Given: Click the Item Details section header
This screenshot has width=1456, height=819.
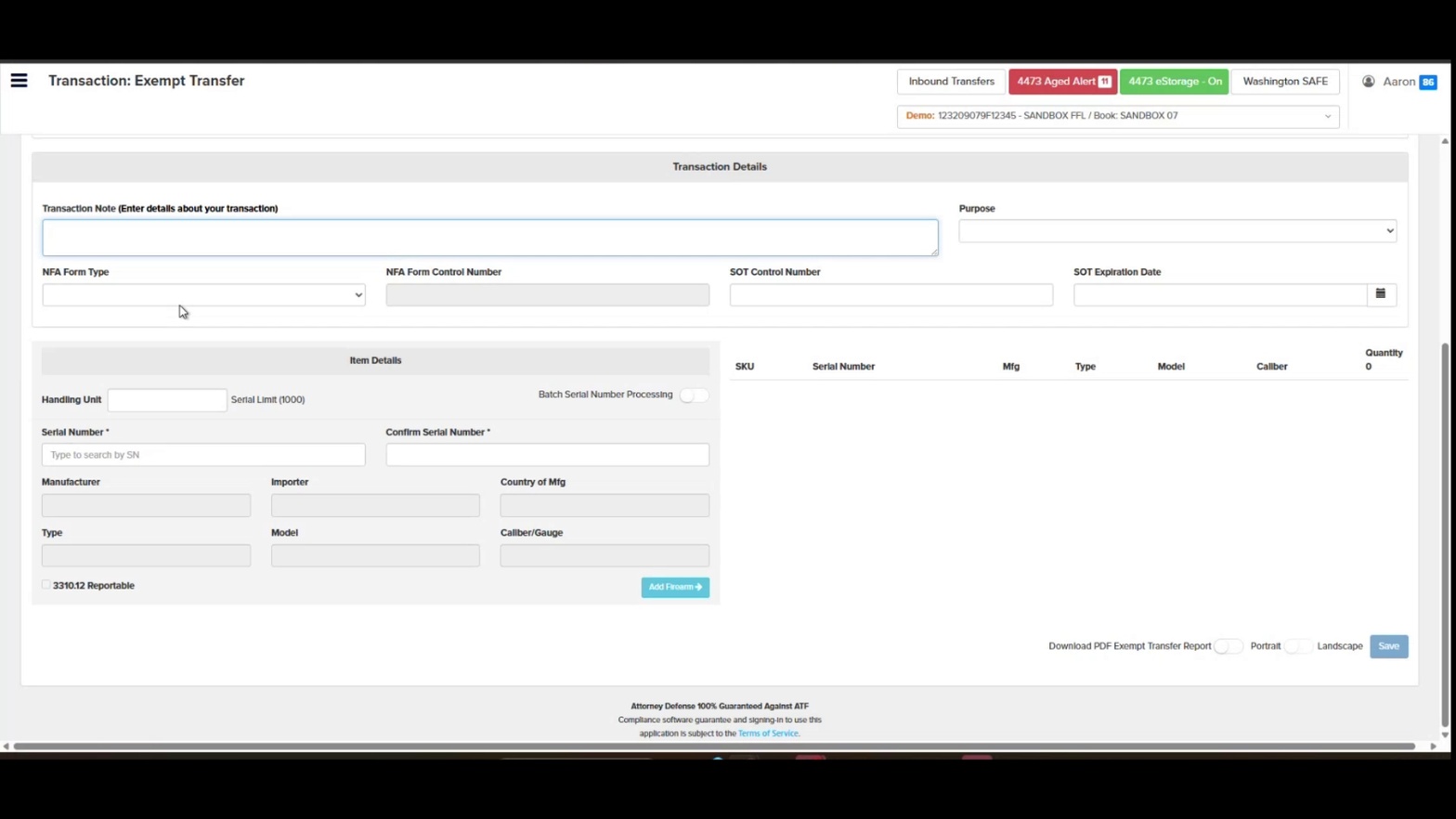Looking at the screenshot, I should coord(375,360).
